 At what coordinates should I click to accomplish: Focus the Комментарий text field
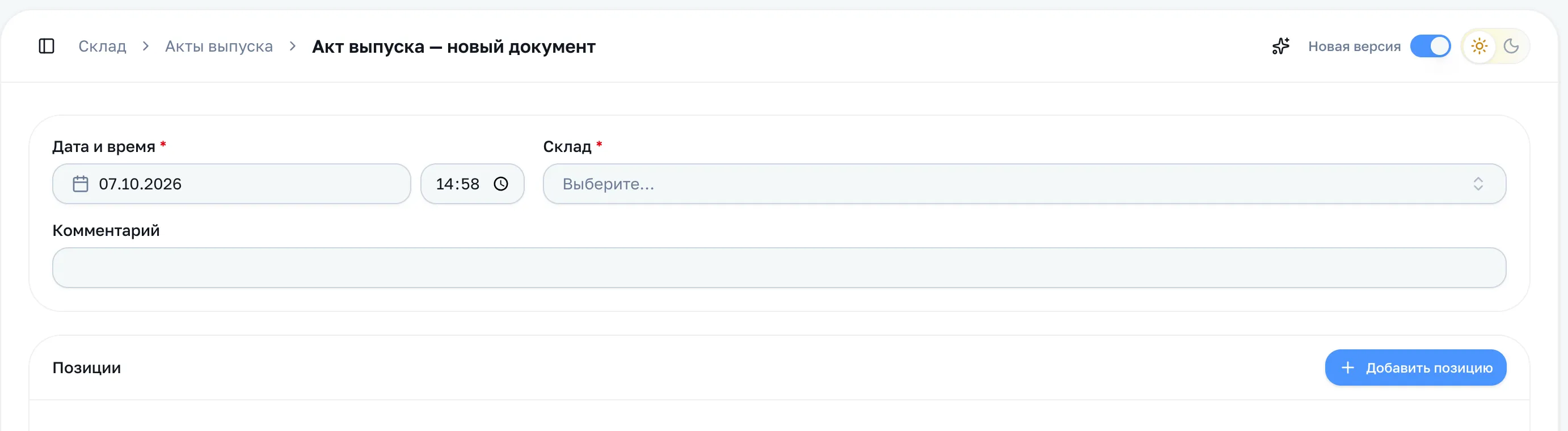[779, 268]
